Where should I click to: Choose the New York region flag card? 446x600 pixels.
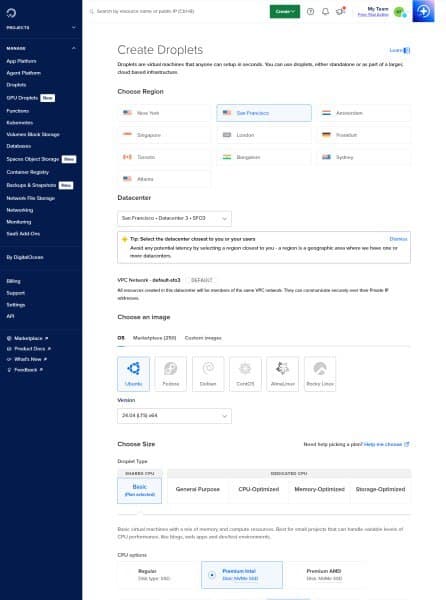[164, 113]
